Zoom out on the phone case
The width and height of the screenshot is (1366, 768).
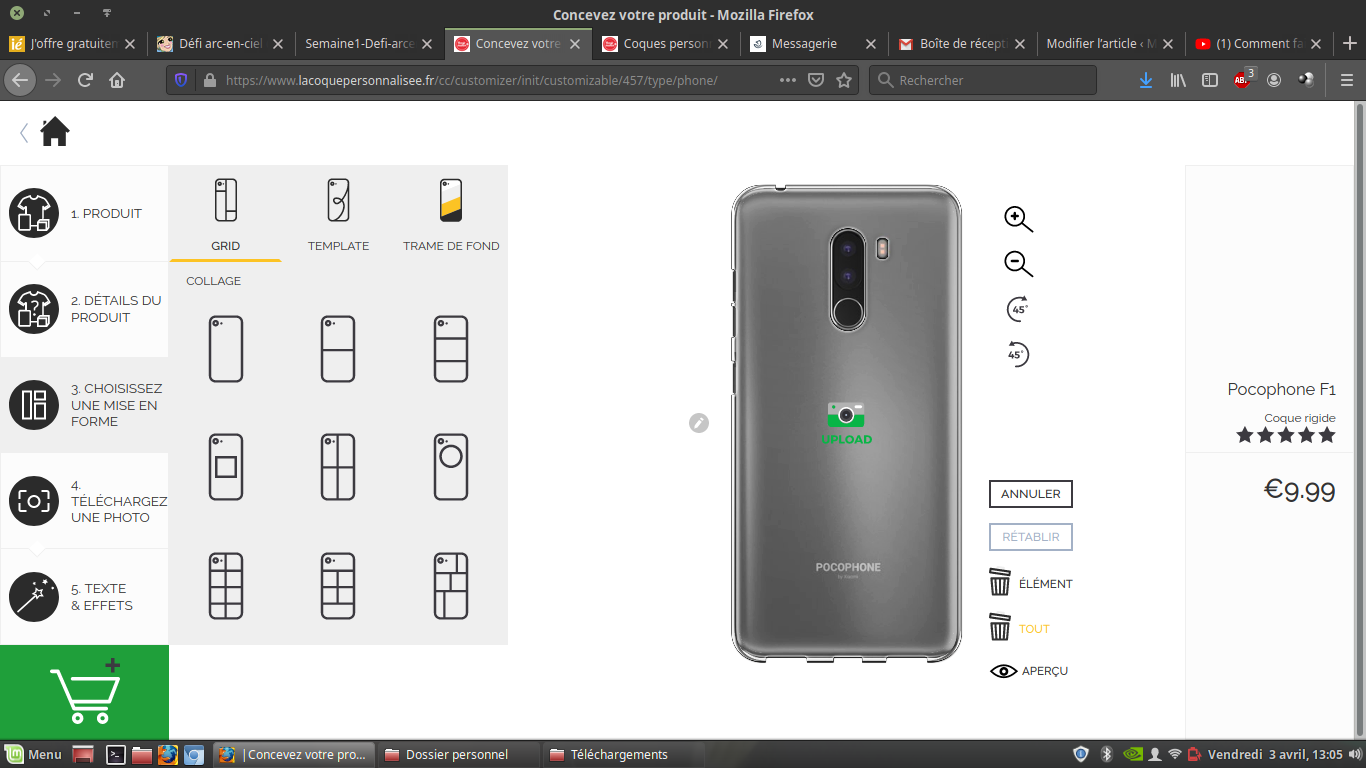(x=1018, y=263)
